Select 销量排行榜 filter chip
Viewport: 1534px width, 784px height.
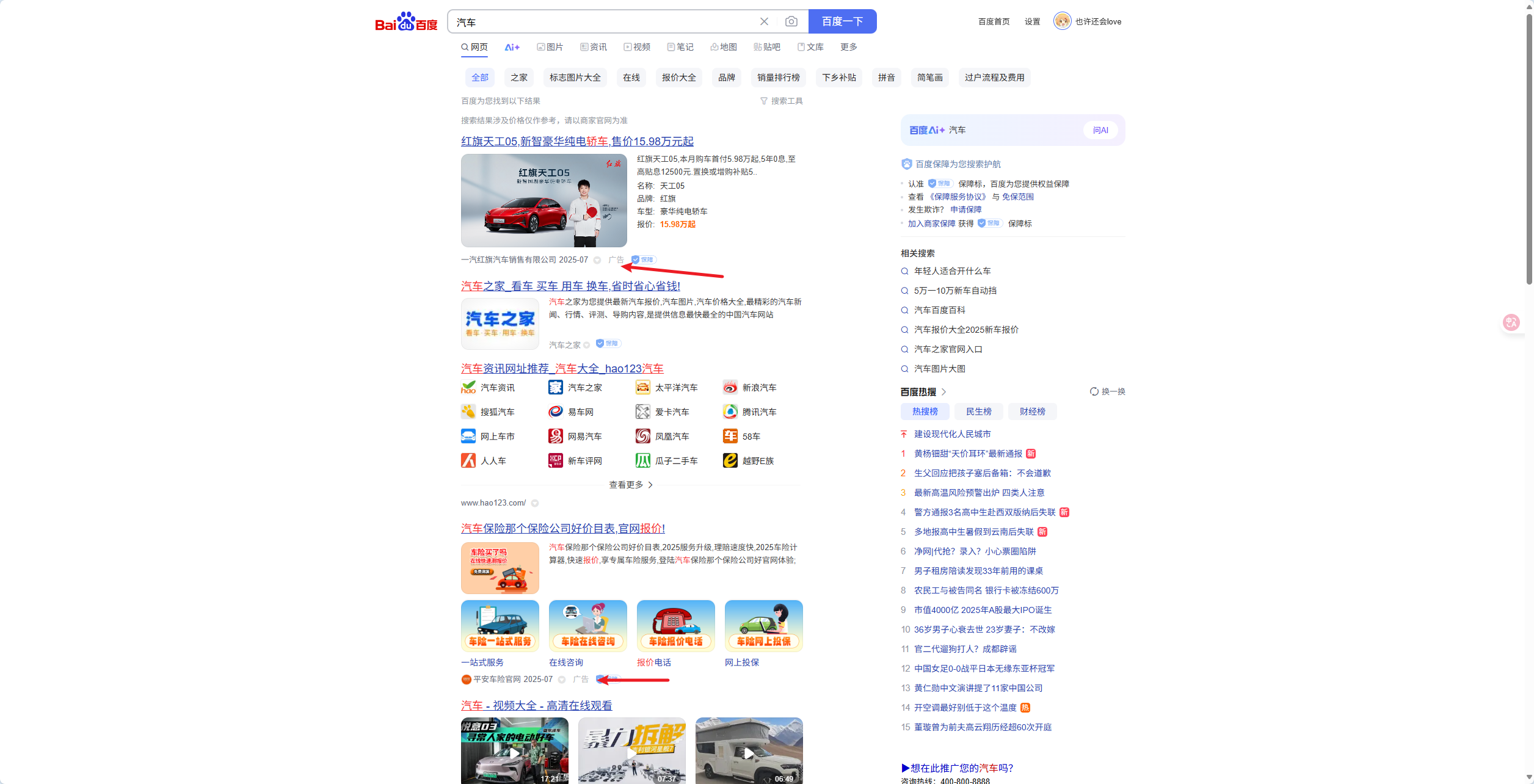click(x=778, y=78)
